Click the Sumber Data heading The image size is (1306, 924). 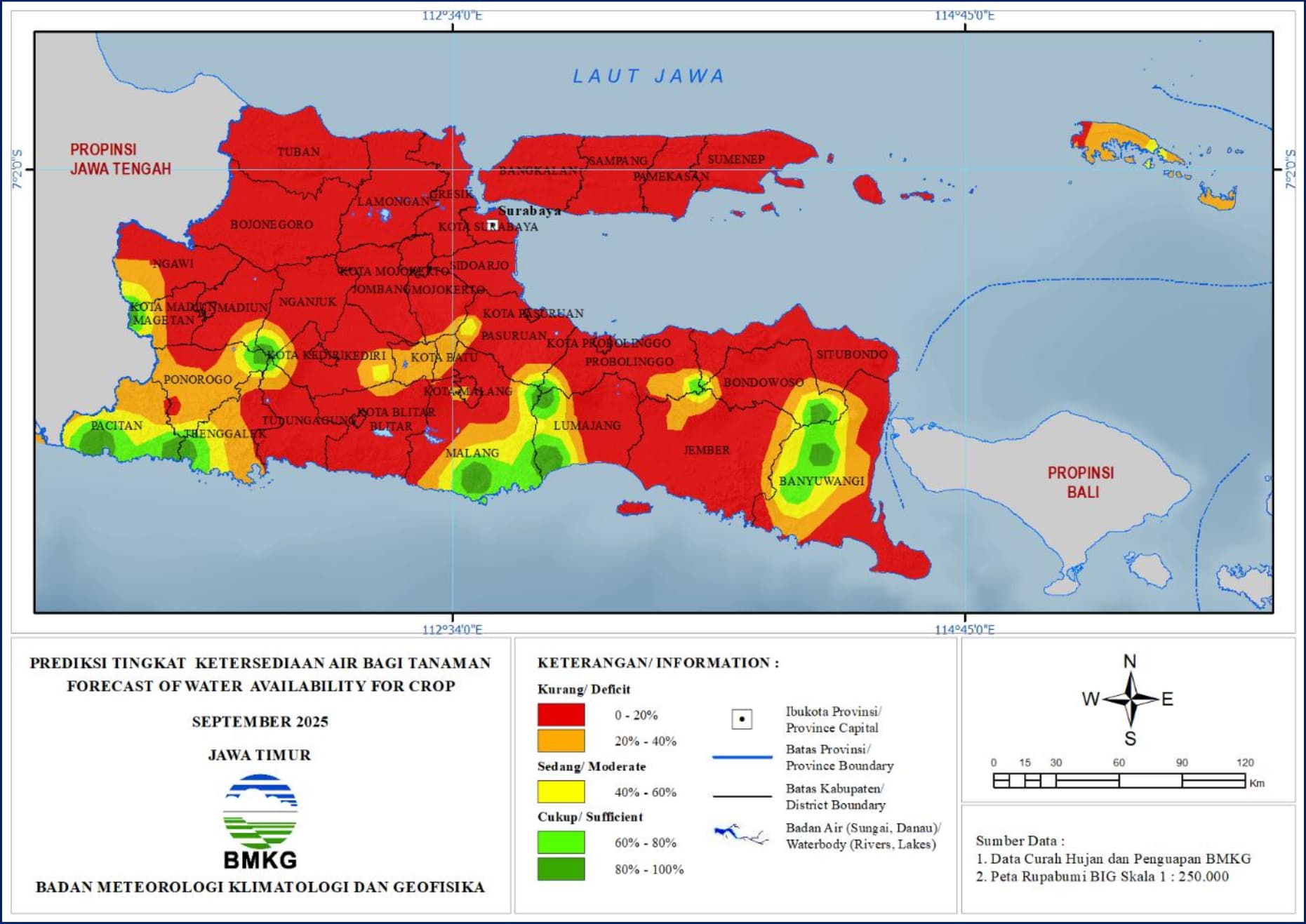coord(1020,841)
